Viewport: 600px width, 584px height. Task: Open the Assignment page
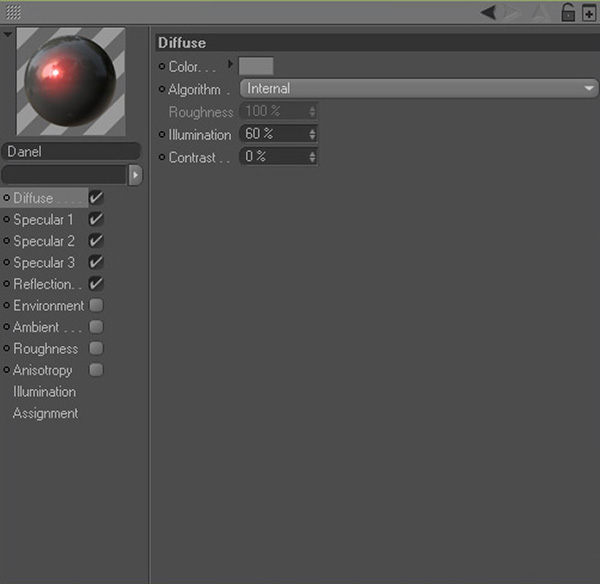pos(45,413)
